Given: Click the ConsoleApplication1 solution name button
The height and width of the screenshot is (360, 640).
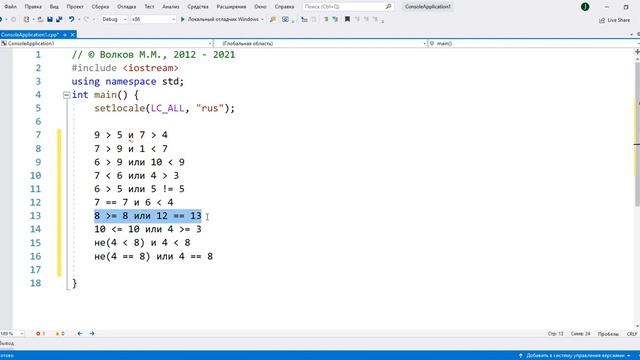Looking at the screenshot, I should tap(427, 7).
